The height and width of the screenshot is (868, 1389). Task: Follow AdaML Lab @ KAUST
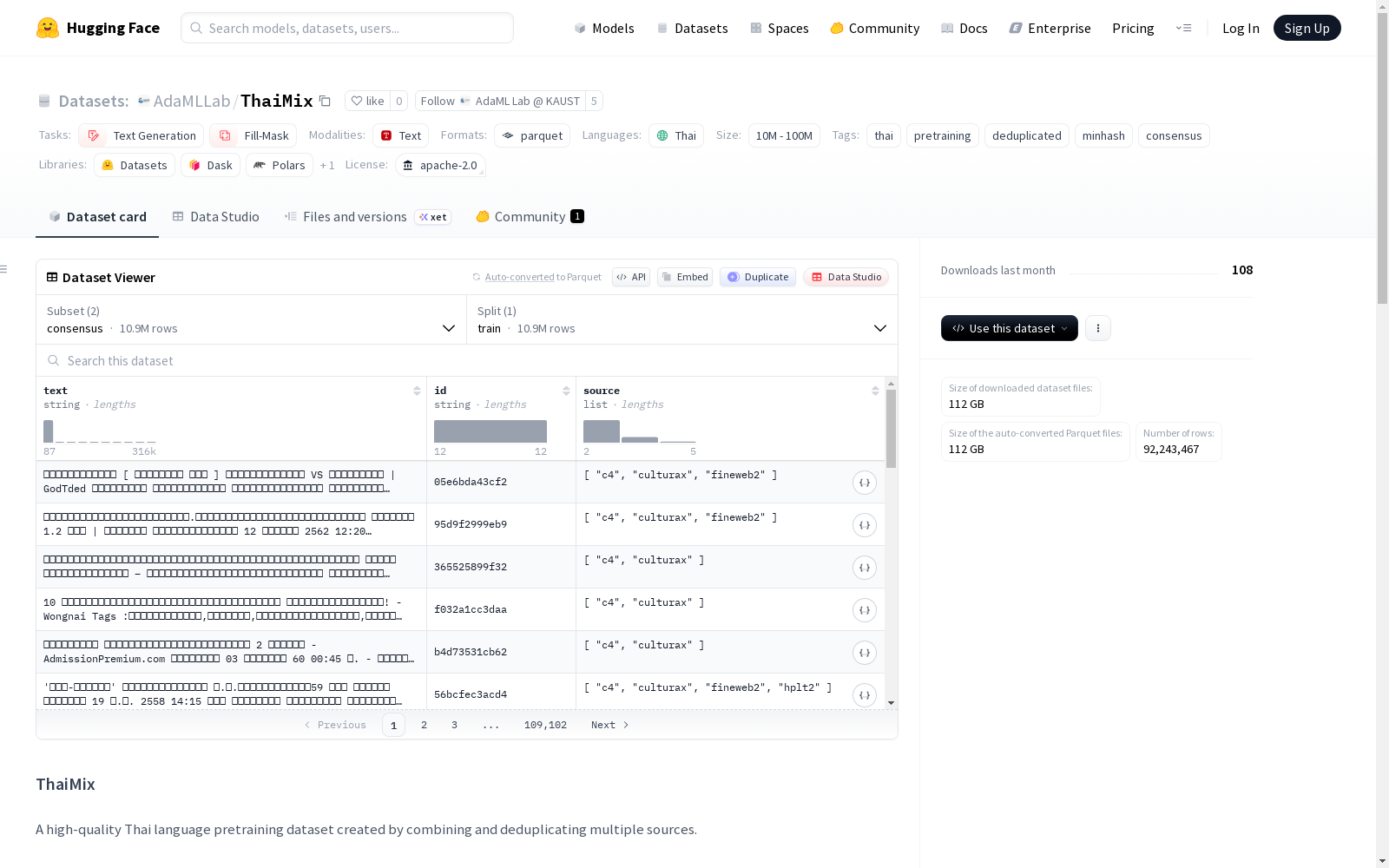(500, 101)
